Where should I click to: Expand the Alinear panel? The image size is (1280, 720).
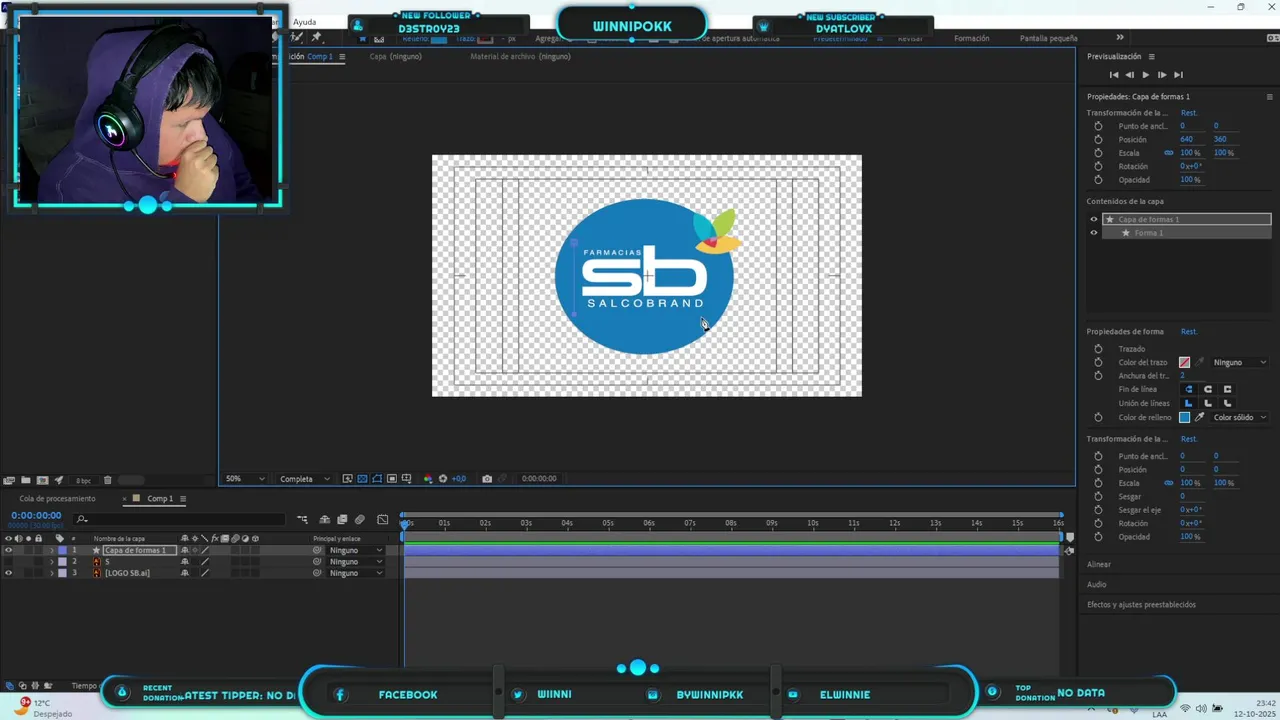[1099, 565]
